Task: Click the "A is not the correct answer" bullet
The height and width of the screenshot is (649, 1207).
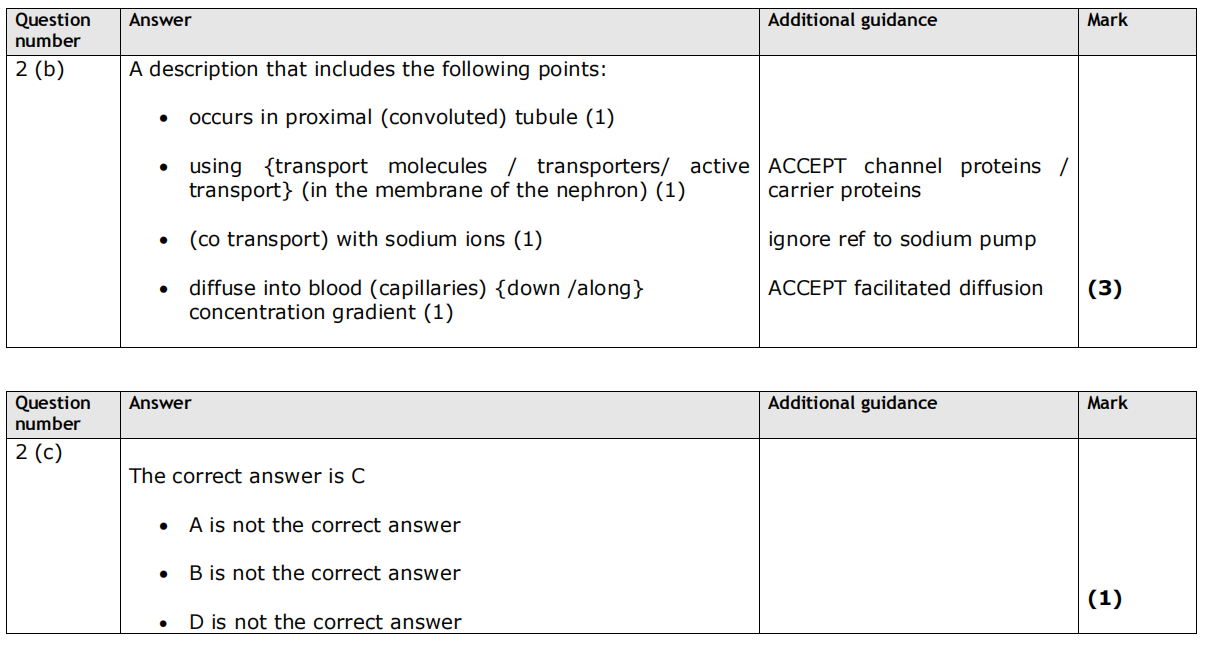Action: [x=324, y=526]
